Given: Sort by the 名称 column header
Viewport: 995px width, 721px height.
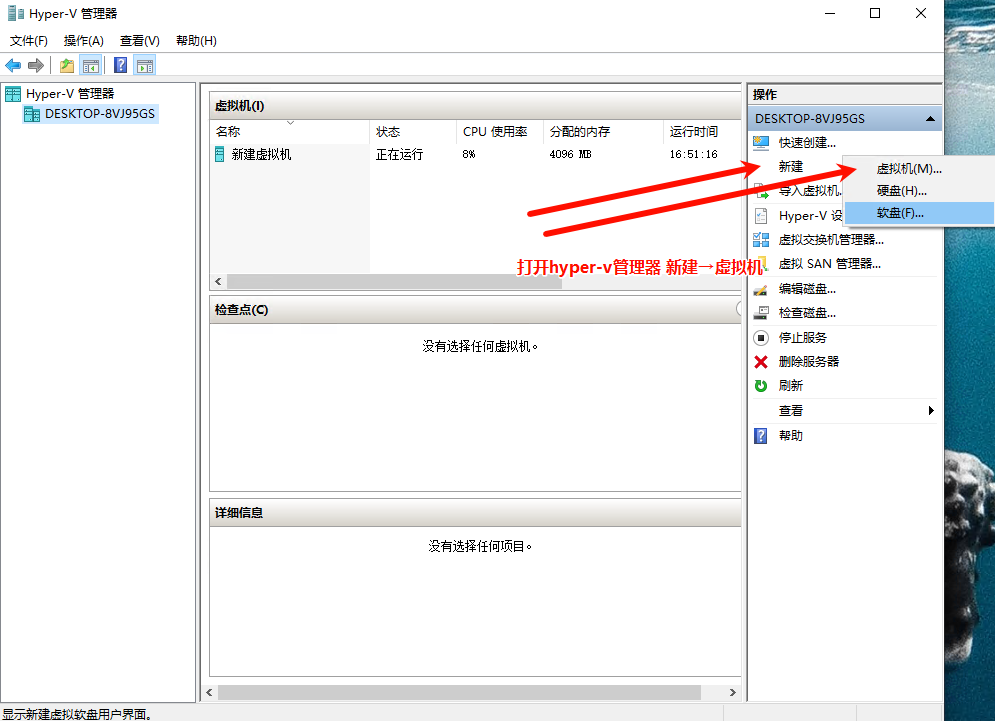Looking at the screenshot, I should (290, 131).
